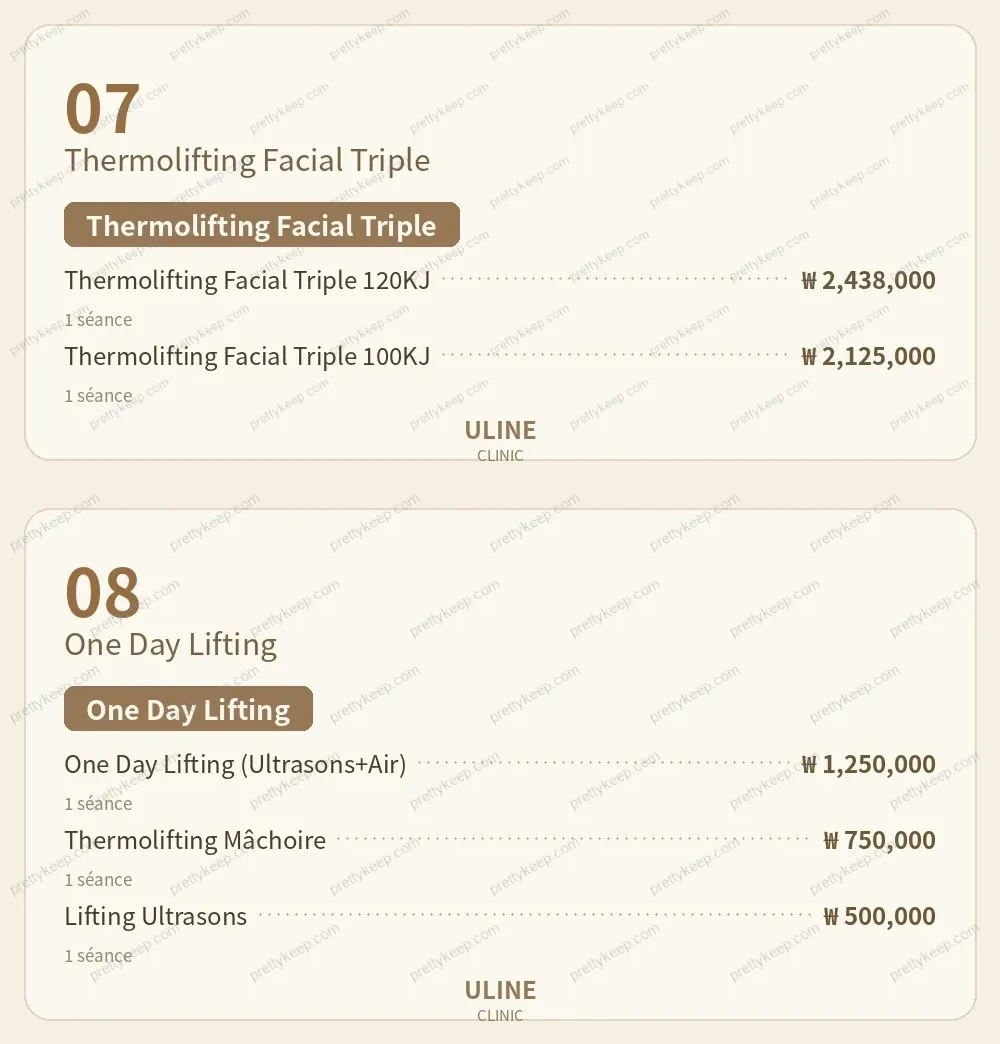Click the ₩ 500,000 price
This screenshot has height=1044, width=1000.
pos(879,916)
